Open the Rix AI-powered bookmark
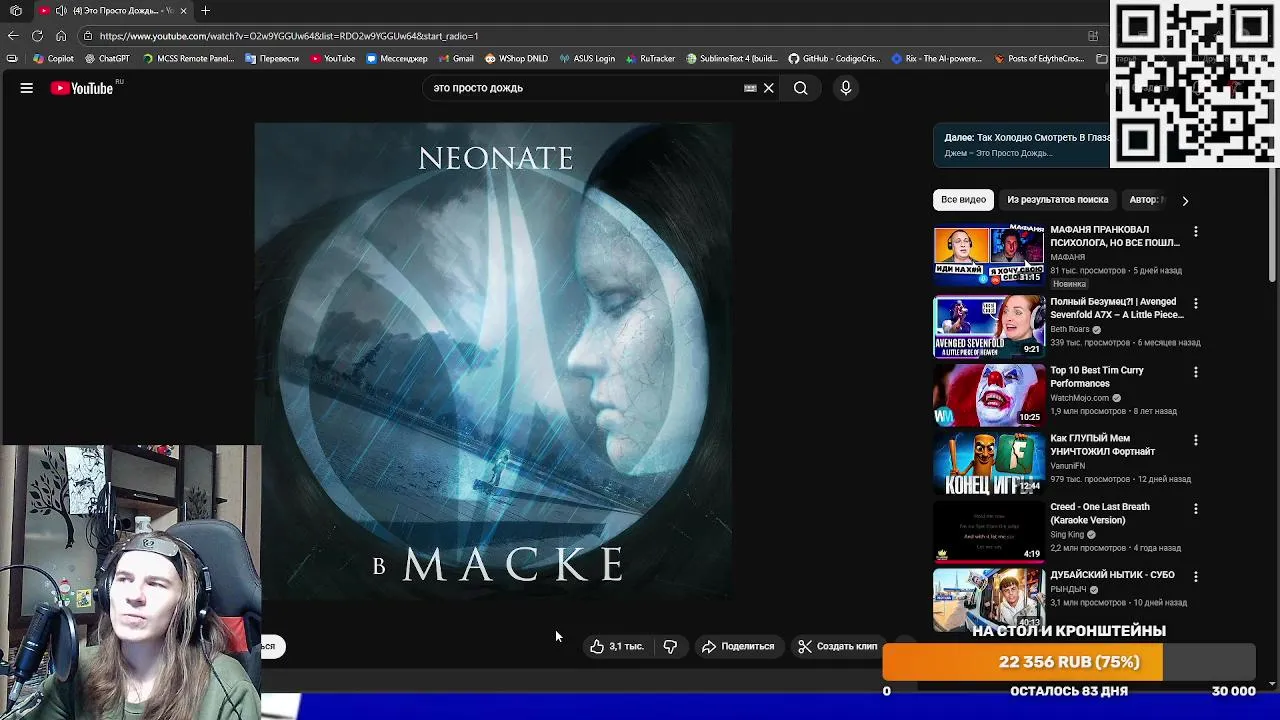This screenshot has width=1280, height=720. click(938, 59)
